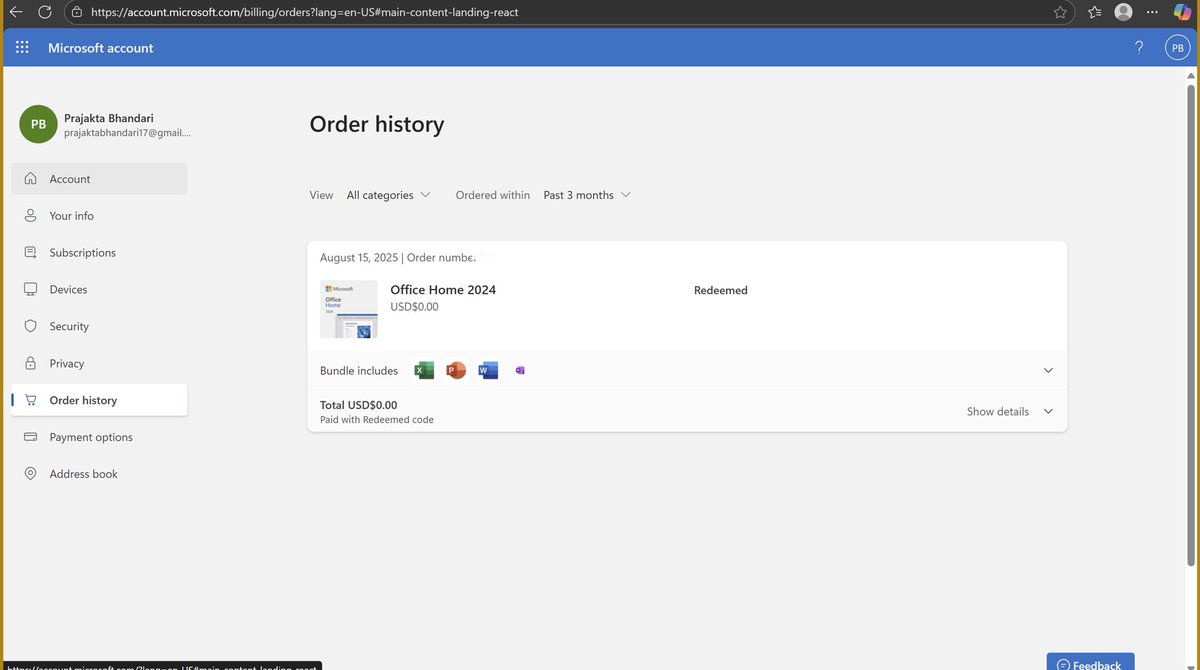This screenshot has height=670, width=1200.
Task: Click the home icon beside Account
Action: (30, 179)
